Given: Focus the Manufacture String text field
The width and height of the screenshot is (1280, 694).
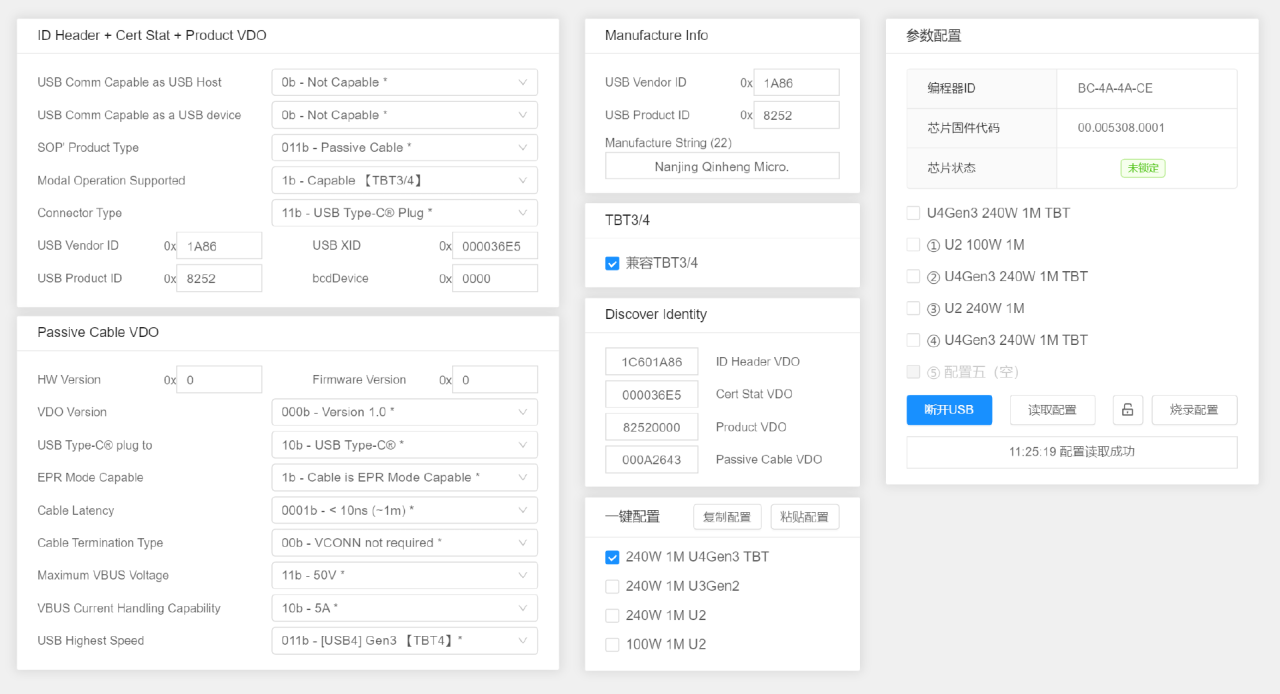Looking at the screenshot, I should pos(721,166).
